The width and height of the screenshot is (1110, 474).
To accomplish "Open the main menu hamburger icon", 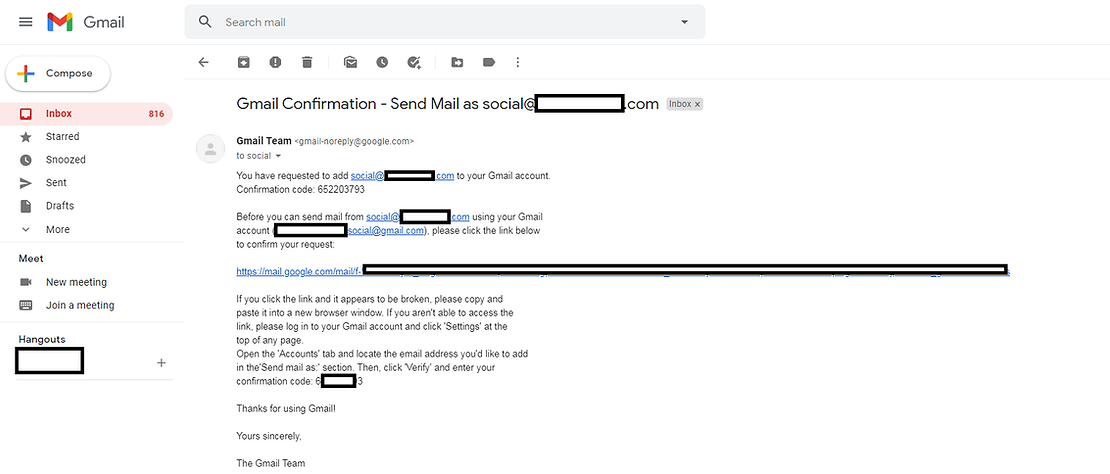I will (x=25, y=22).
